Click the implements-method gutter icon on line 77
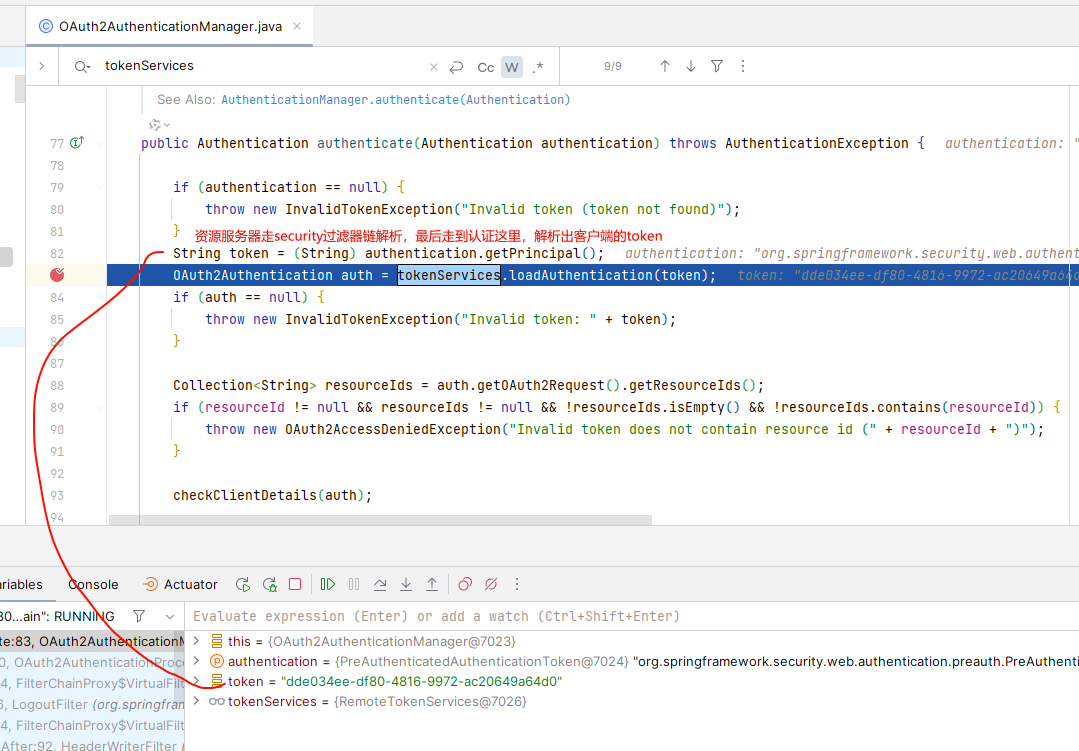This screenshot has width=1079, height=751. tap(77, 142)
